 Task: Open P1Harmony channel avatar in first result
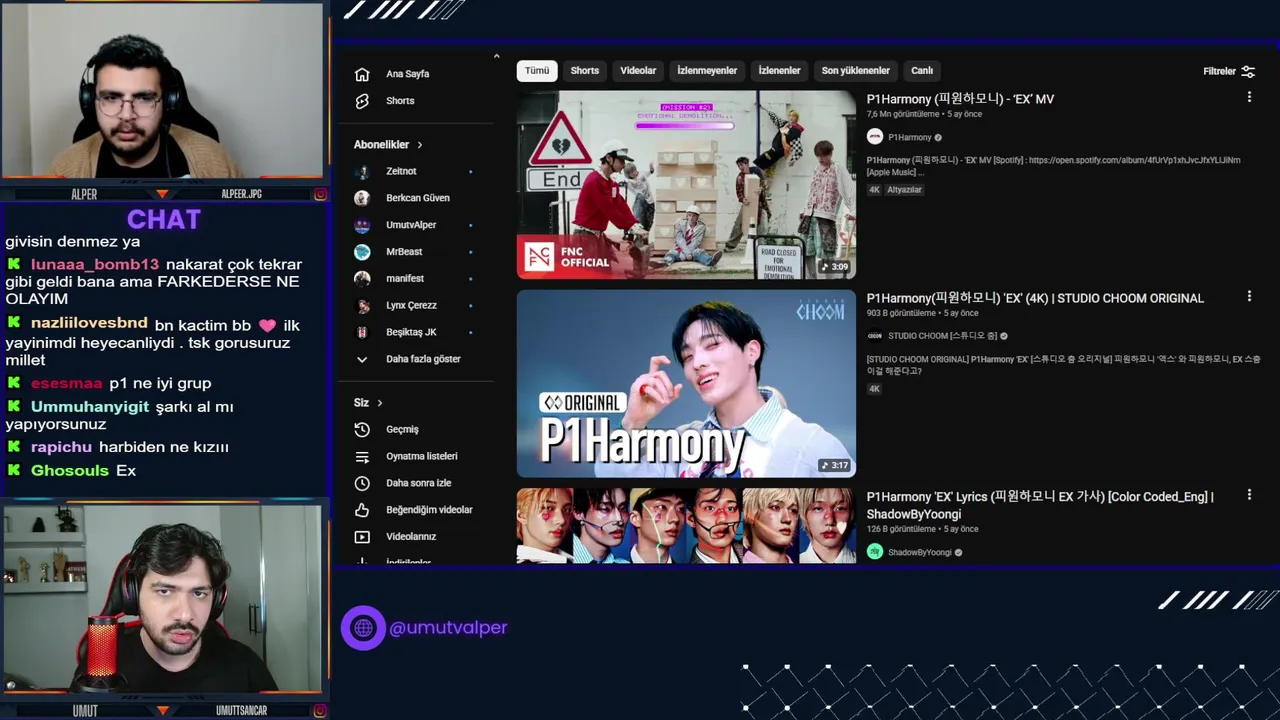pyautogui.click(x=875, y=137)
